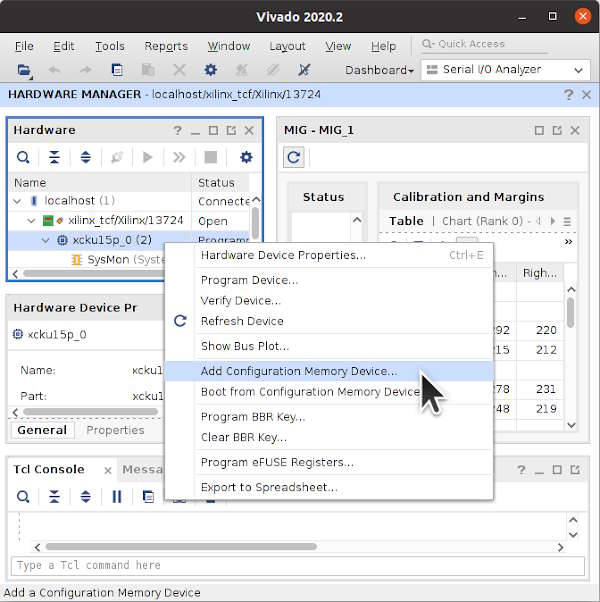Open Calibration and Margins tab list menu
Viewport: 600px width, 602px height.
(567, 221)
